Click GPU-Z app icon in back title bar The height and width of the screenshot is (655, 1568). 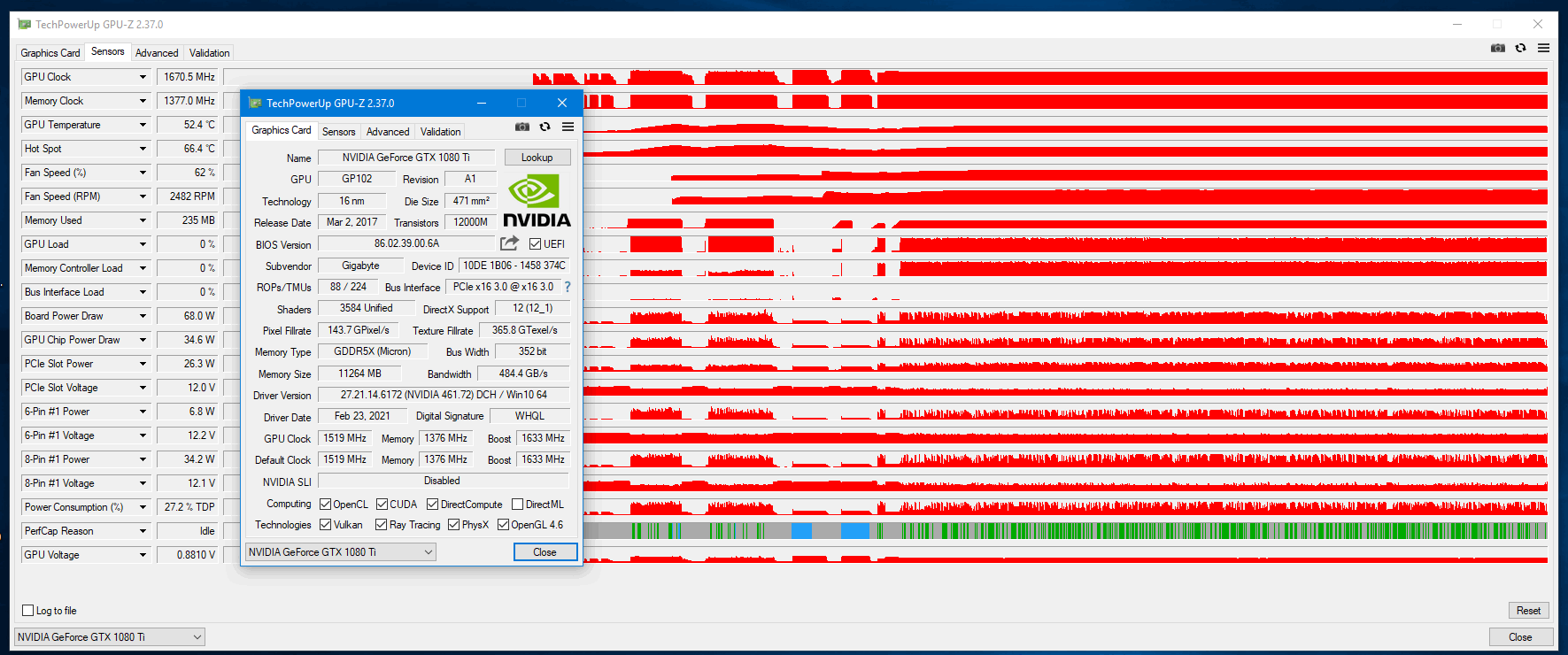click(x=24, y=24)
